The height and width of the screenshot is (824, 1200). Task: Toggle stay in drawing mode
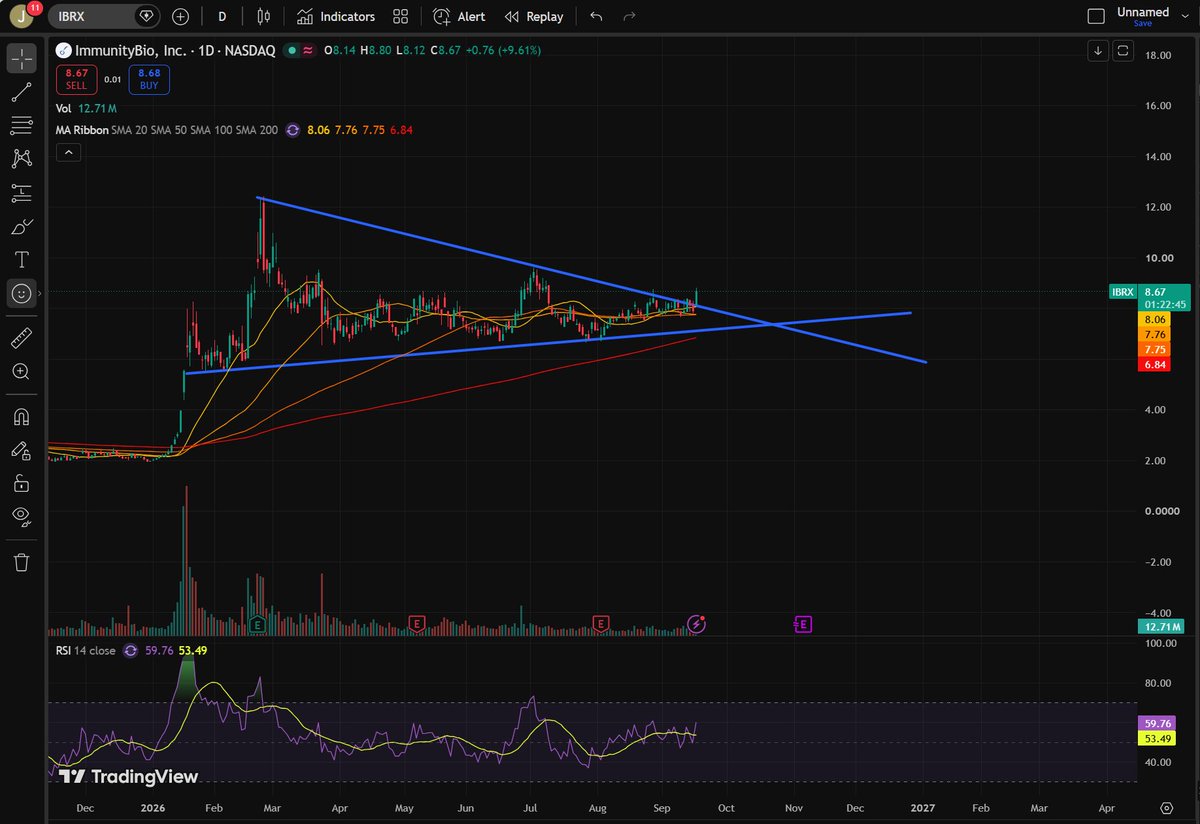pyautogui.click(x=22, y=450)
